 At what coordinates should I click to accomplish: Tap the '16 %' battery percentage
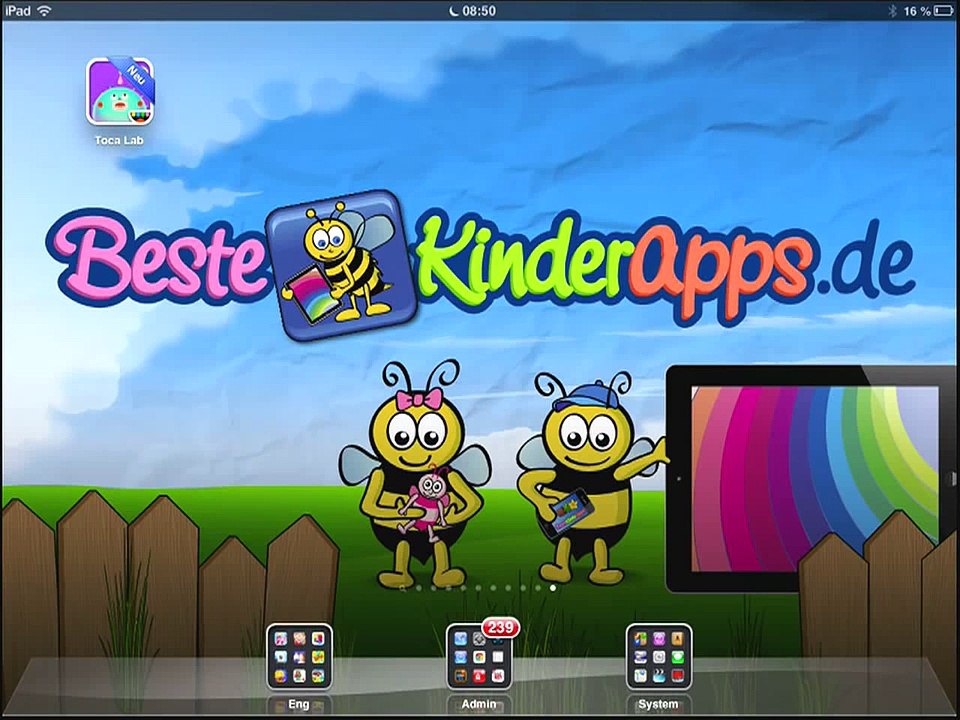917,11
